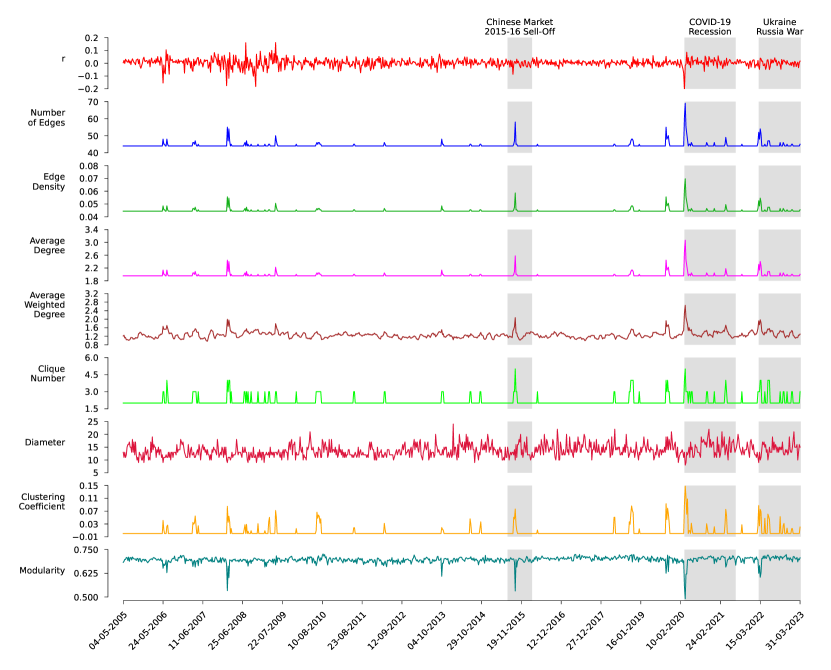
Task: Click the 6.0 tick on Clique Number axis
Action: [92, 358]
